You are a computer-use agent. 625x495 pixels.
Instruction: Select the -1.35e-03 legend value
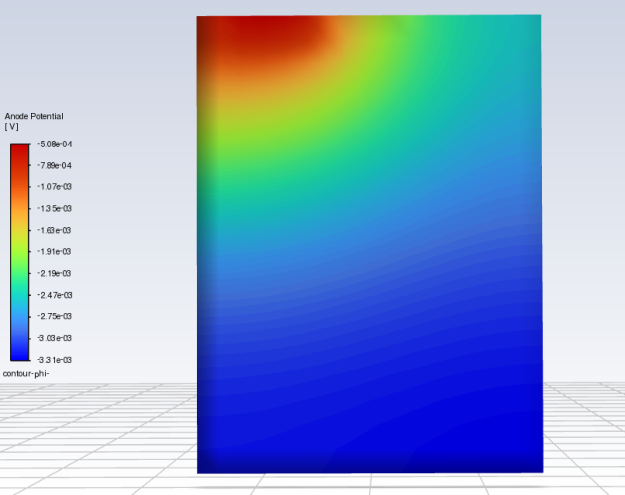click(x=55, y=208)
